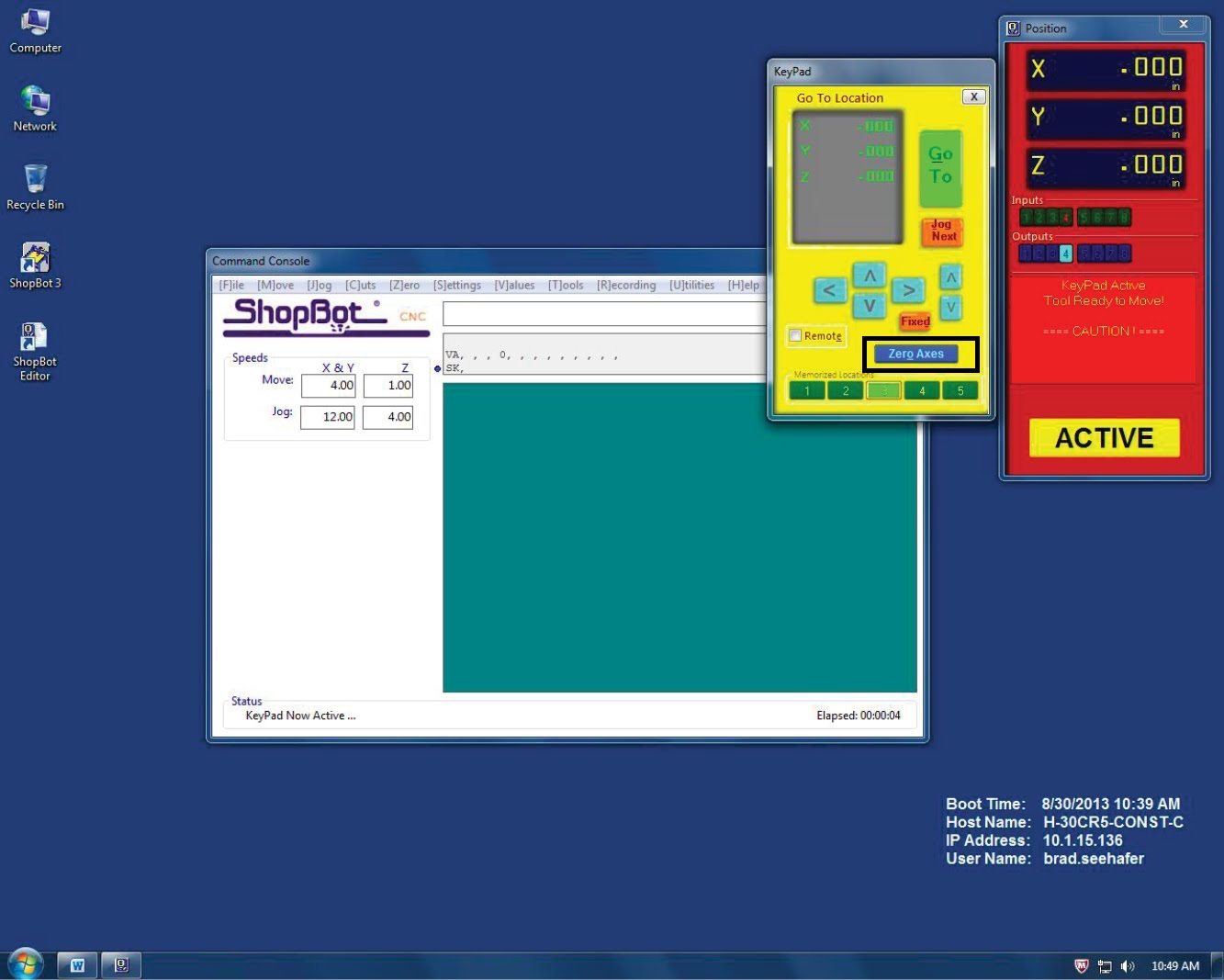Open the [V]alues menu

(x=514, y=286)
